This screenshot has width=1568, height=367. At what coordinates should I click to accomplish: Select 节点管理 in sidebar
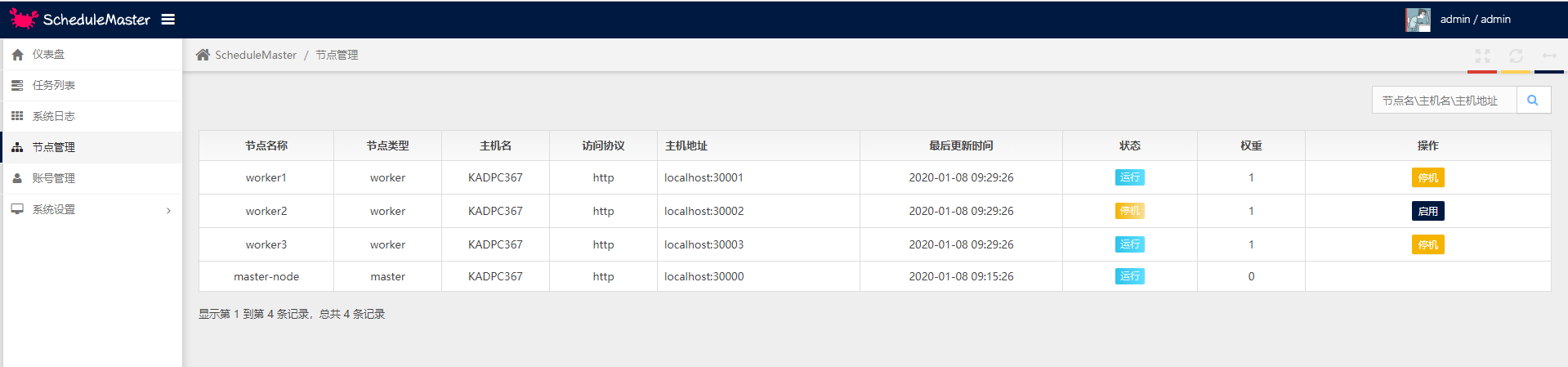pos(53,148)
